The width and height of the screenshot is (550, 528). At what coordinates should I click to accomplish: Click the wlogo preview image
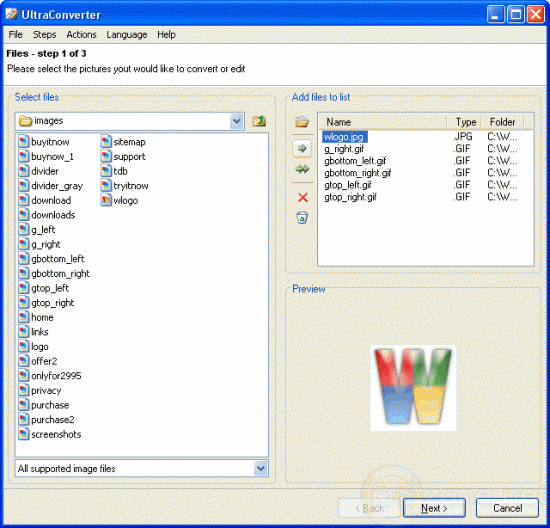(x=413, y=388)
